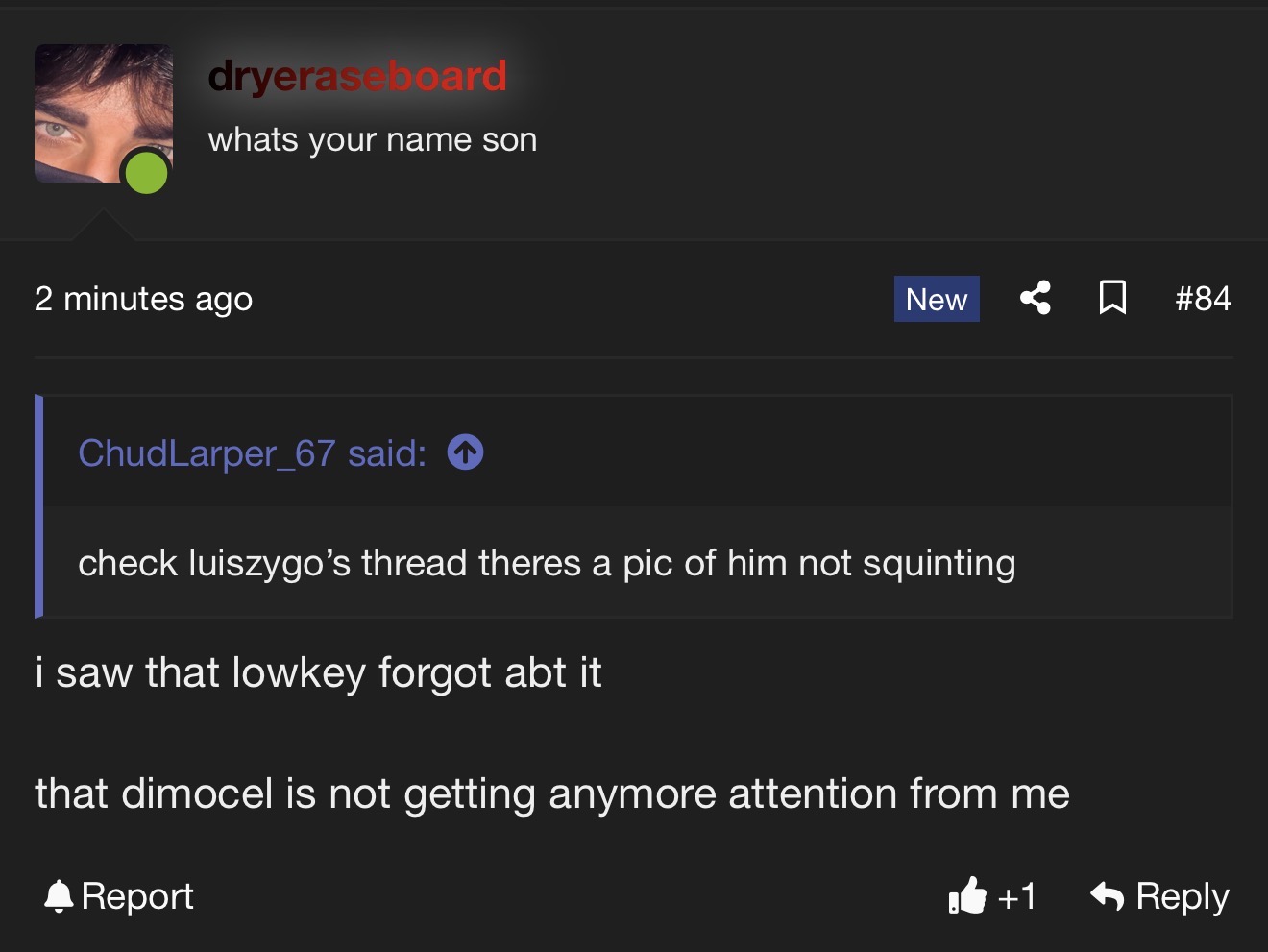Click the line starting "that dimocel is not"
This screenshot has width=1268, height=952.
552,793
